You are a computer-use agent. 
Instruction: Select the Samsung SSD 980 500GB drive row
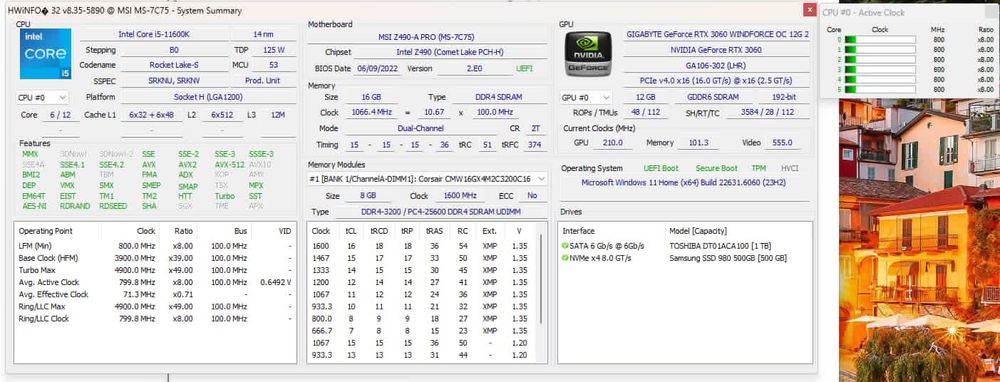(x=685, y=258)
